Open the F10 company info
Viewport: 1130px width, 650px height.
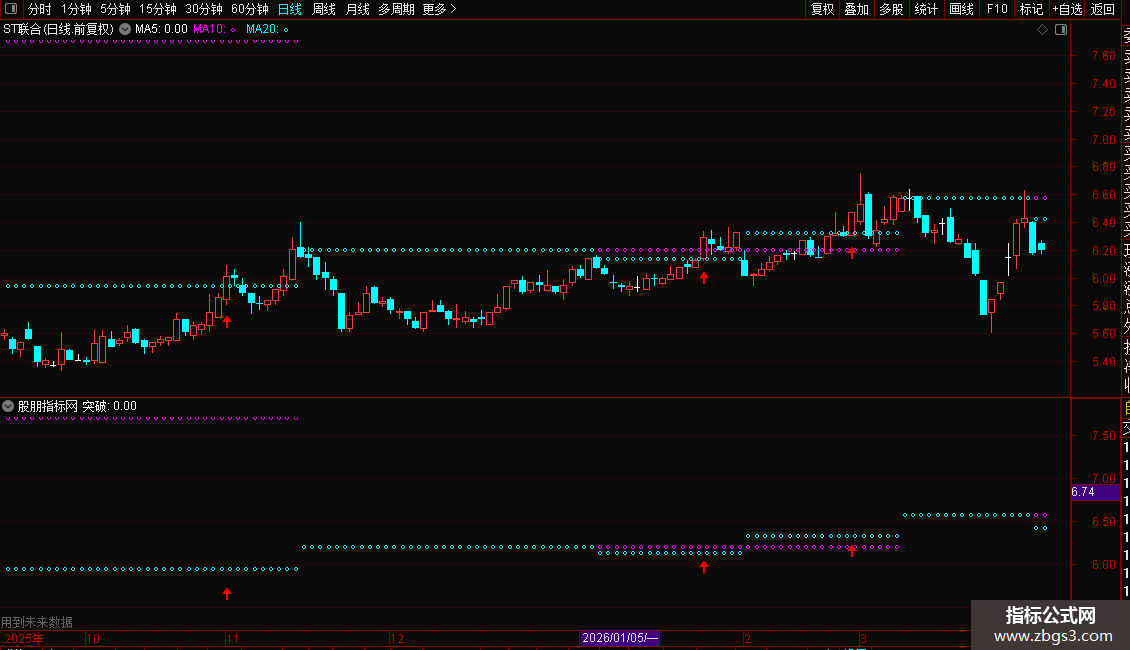pos(997,9)
